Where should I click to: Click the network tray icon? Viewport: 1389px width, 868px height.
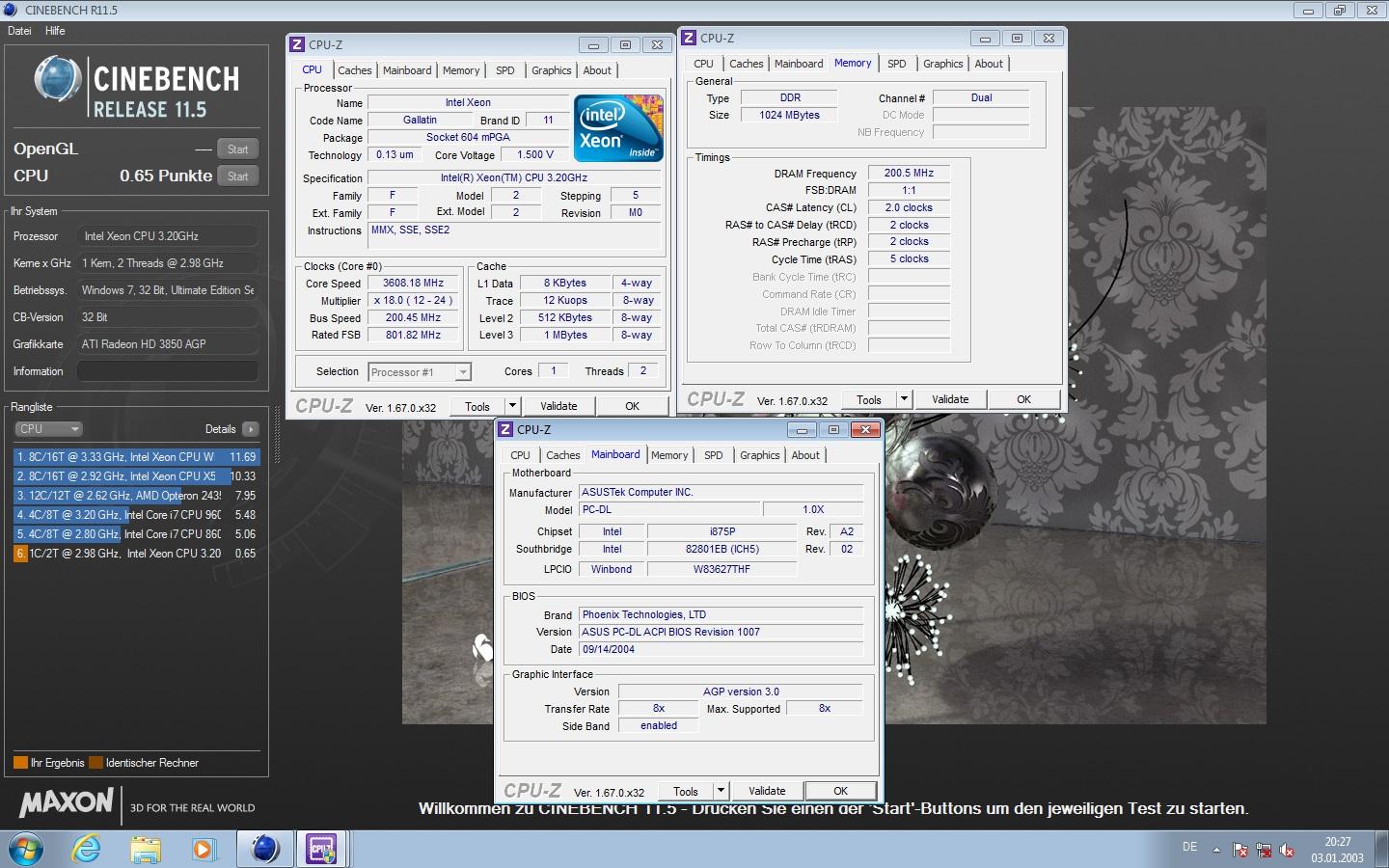point(1264,850)
